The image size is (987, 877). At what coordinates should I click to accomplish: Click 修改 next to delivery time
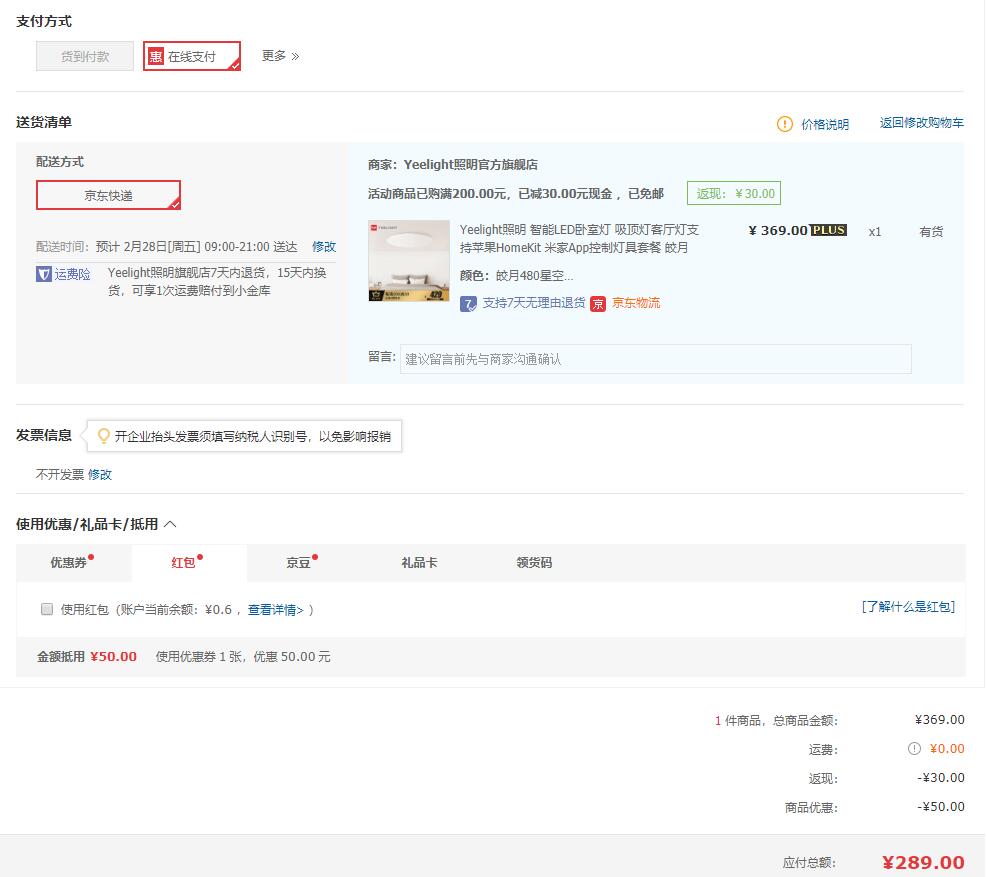tap(324, 246)
